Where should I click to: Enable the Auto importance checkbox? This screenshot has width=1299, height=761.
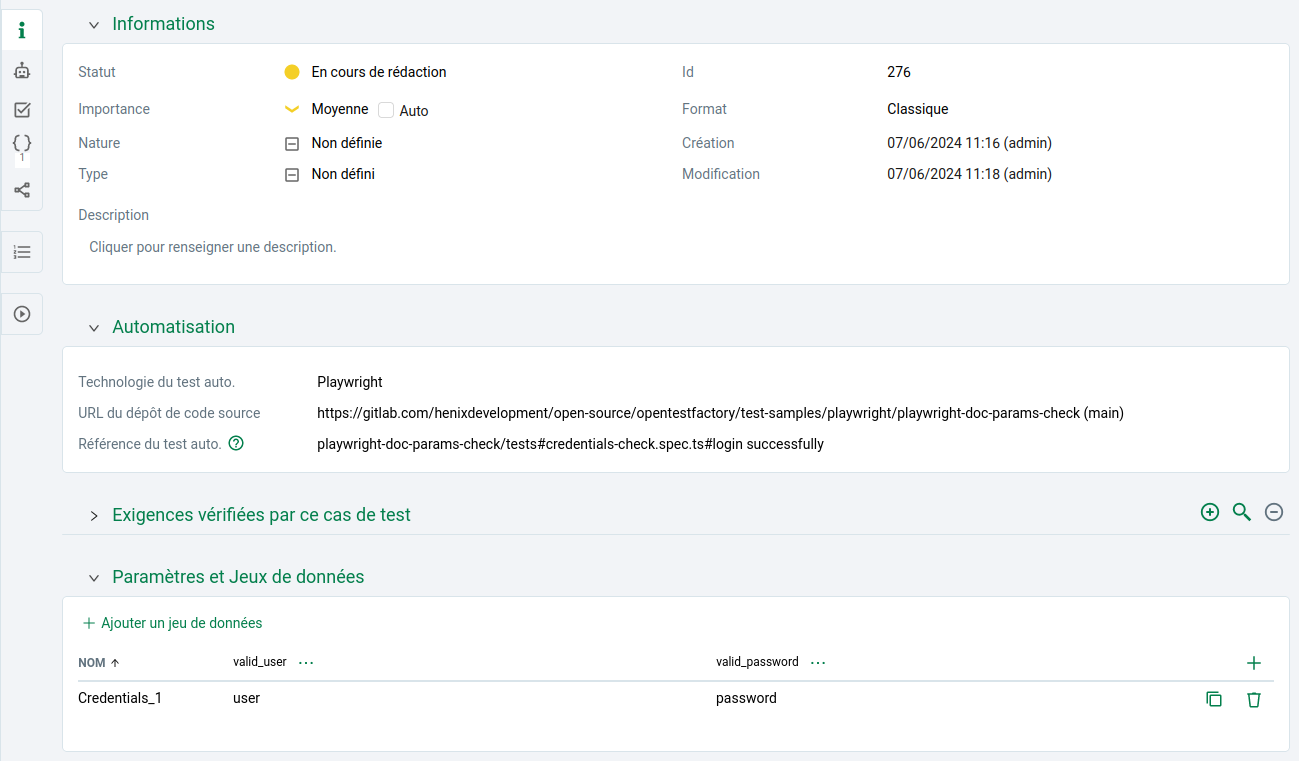(386, 110)
